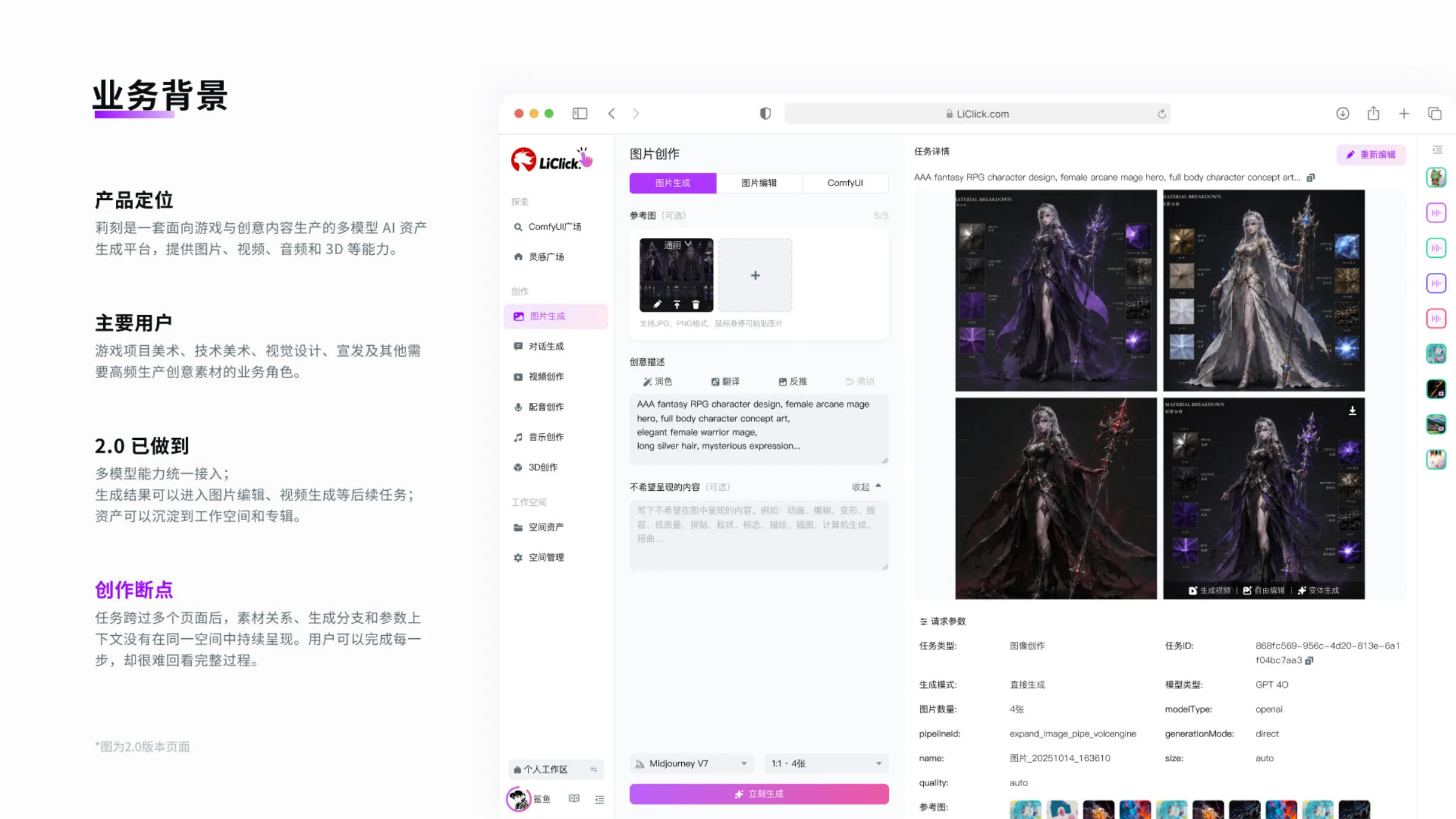Open the green-bordered audio history item
The width and height of the screenshot is (1456, 819).
click(1436, 248)
